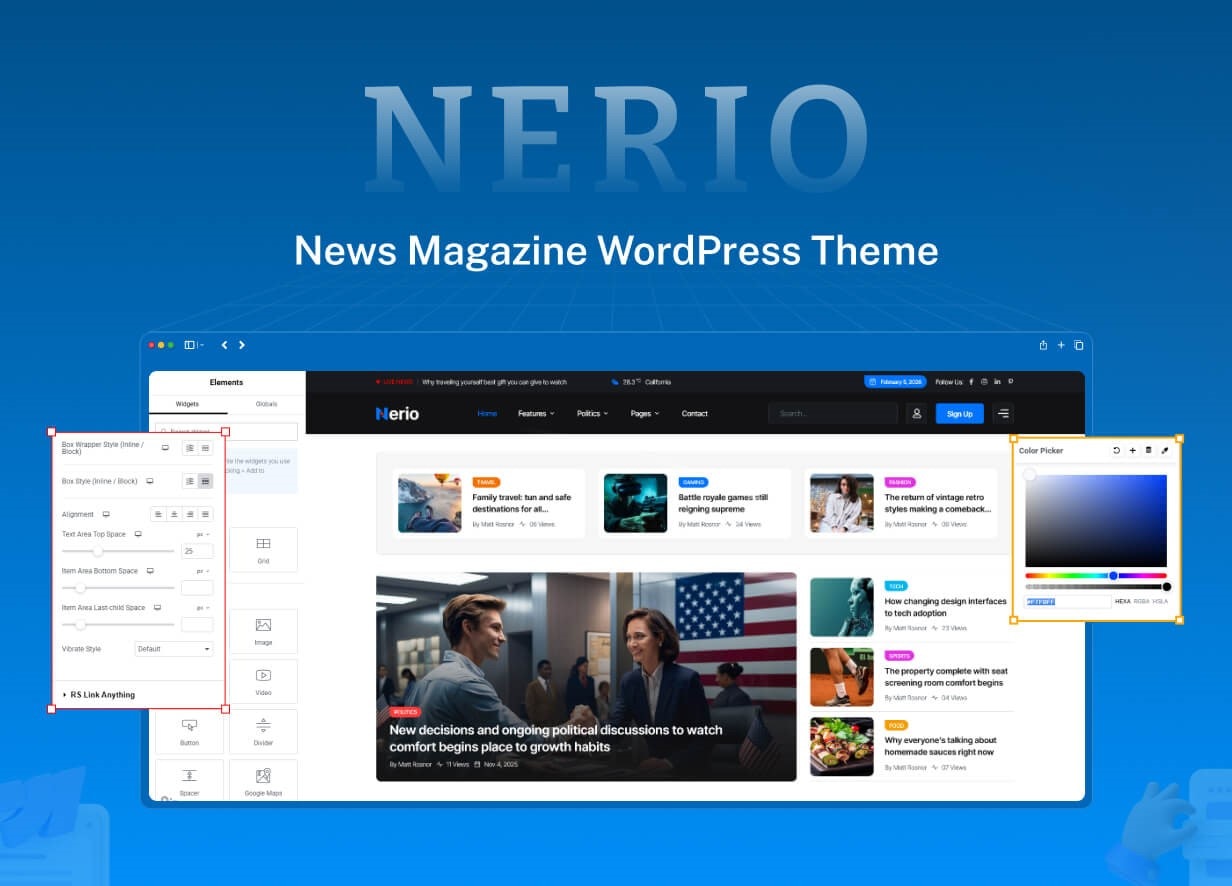Viewport: 1232px width, 886px height.
Task: Click the trash icon in Color Picker
Action: [1150, 450]
